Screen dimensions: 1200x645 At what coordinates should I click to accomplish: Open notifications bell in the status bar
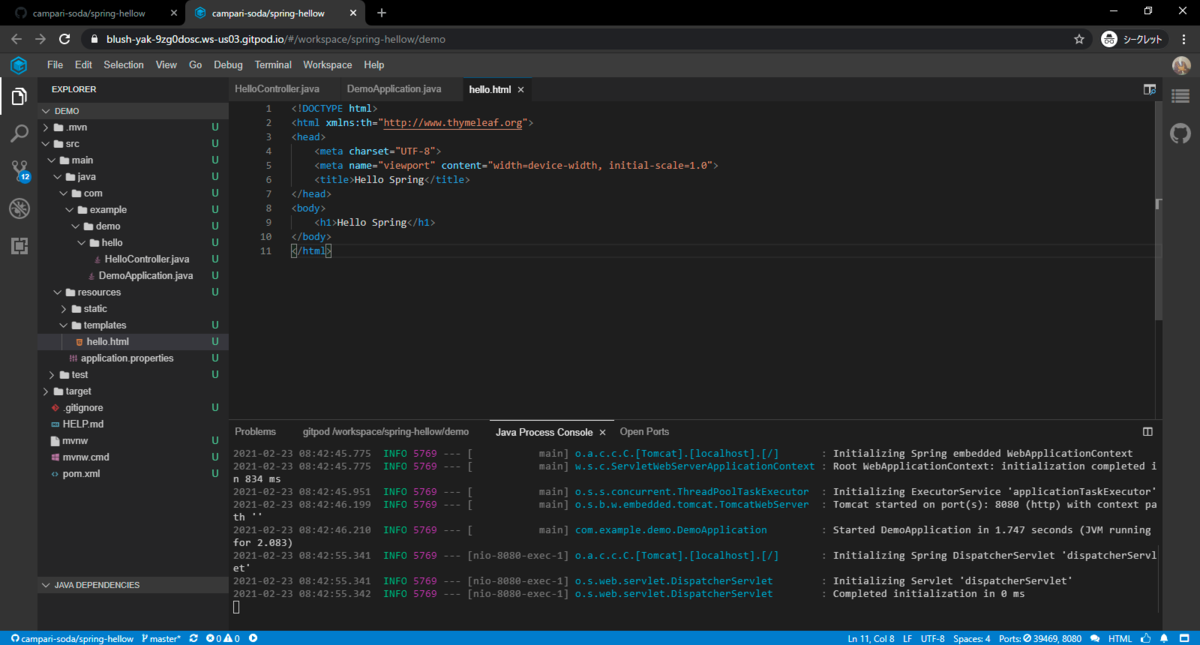tap(1164, 638)
